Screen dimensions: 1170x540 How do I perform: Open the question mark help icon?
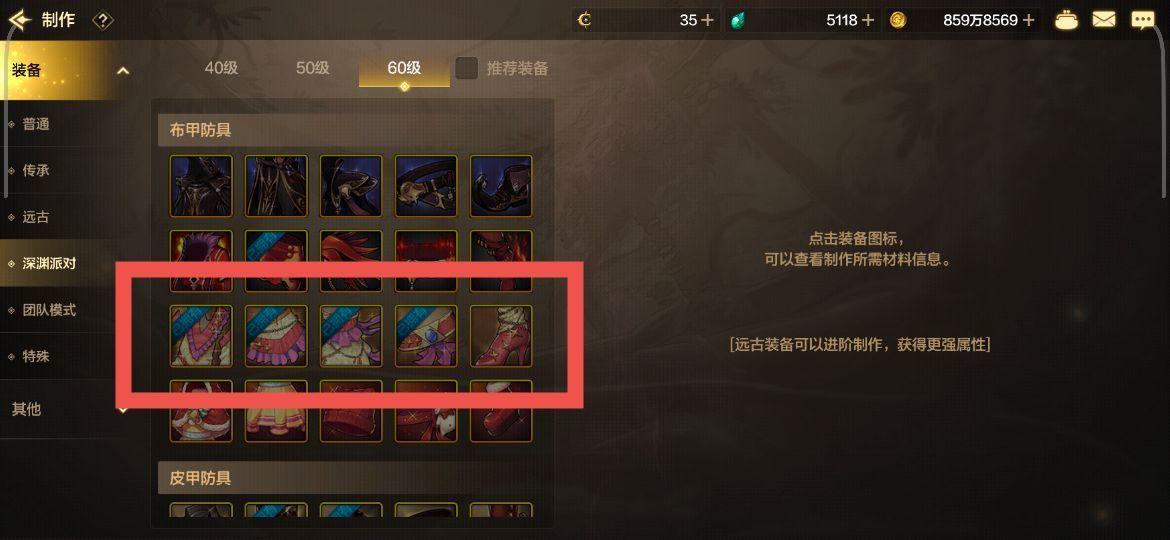tap(102, 20)
